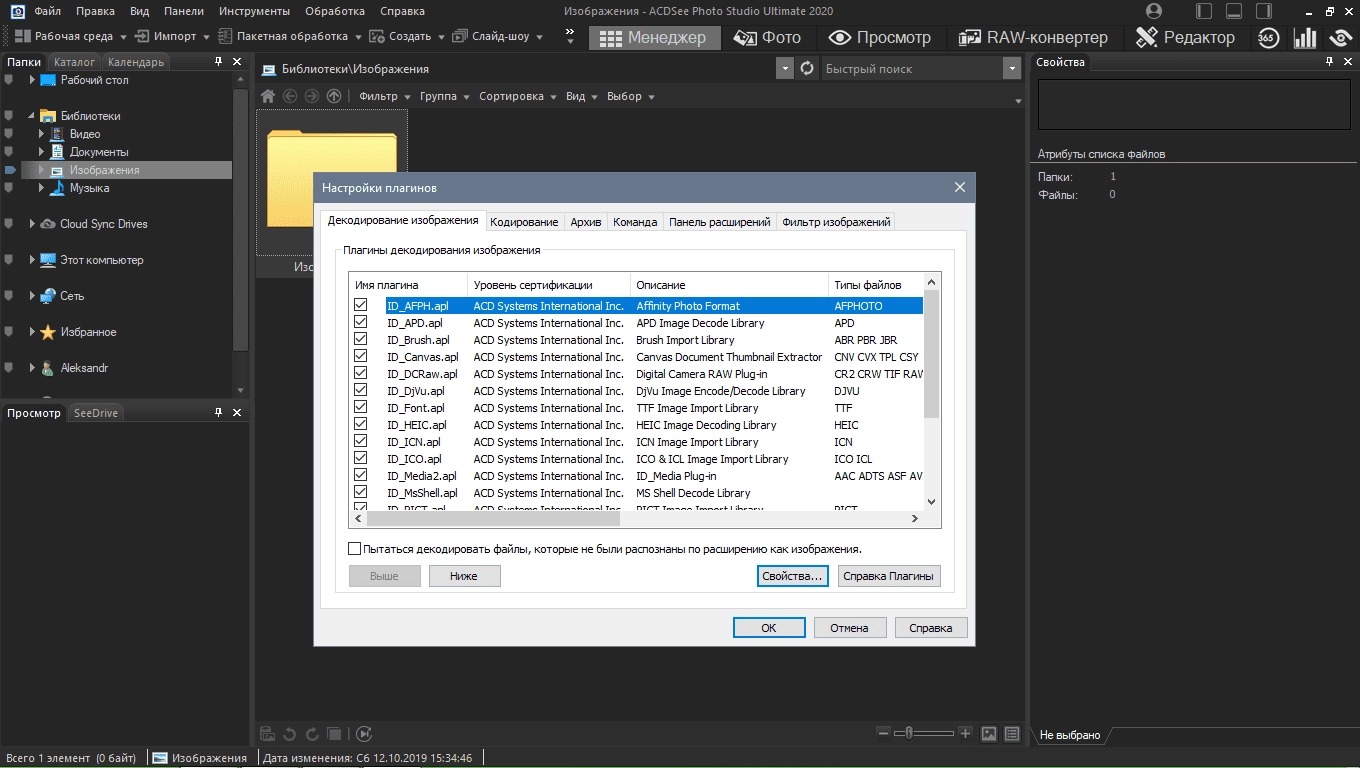Uncheck the ID_Brush.apl plugin checkbox
The image size is (1360, 768).
[x=361, y=339]
